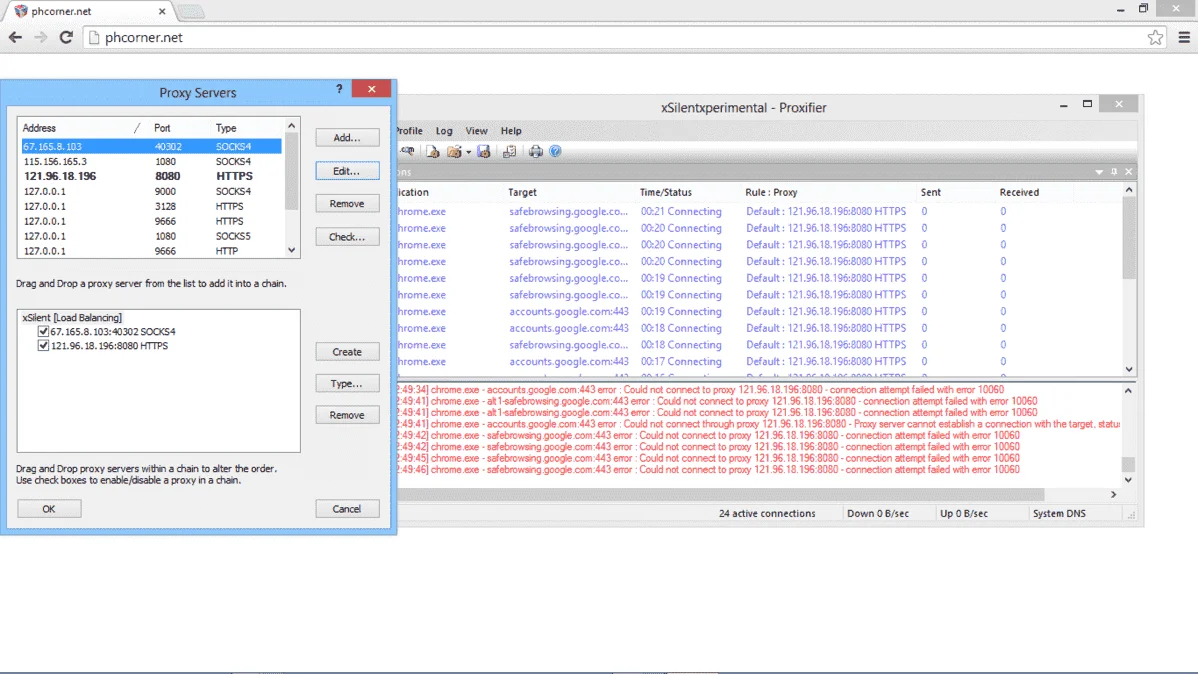Select the phcorner.net tab

pos(90,11)
